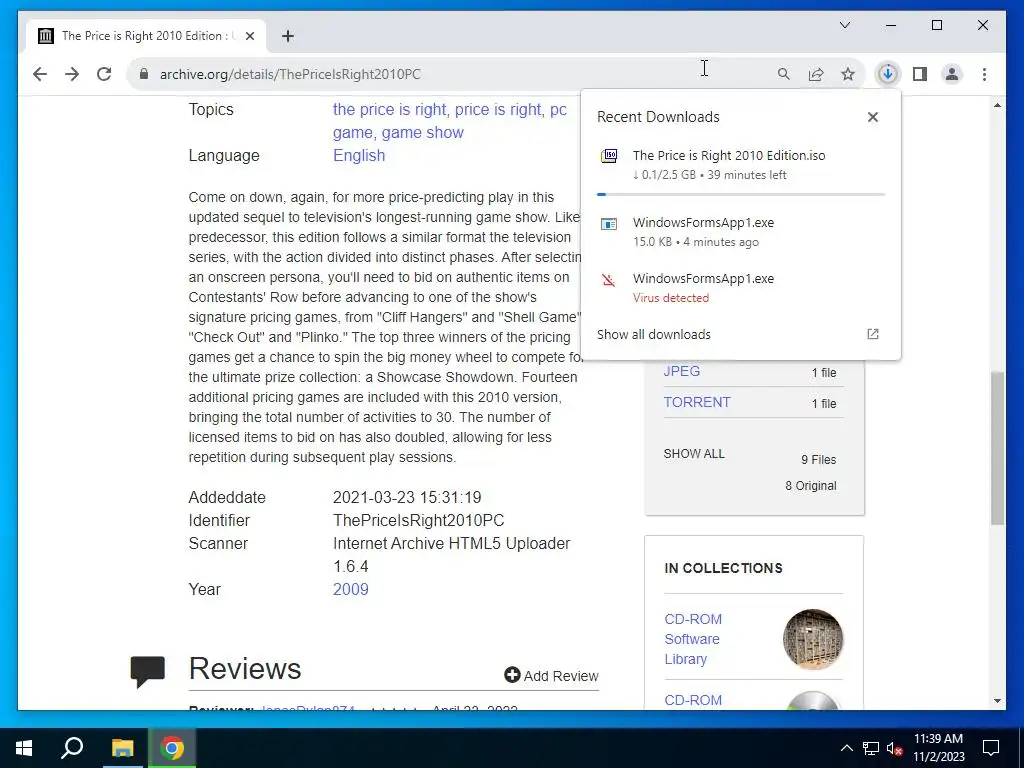
Task: Click the muted volume tray icon
Action: click(894, 748)
